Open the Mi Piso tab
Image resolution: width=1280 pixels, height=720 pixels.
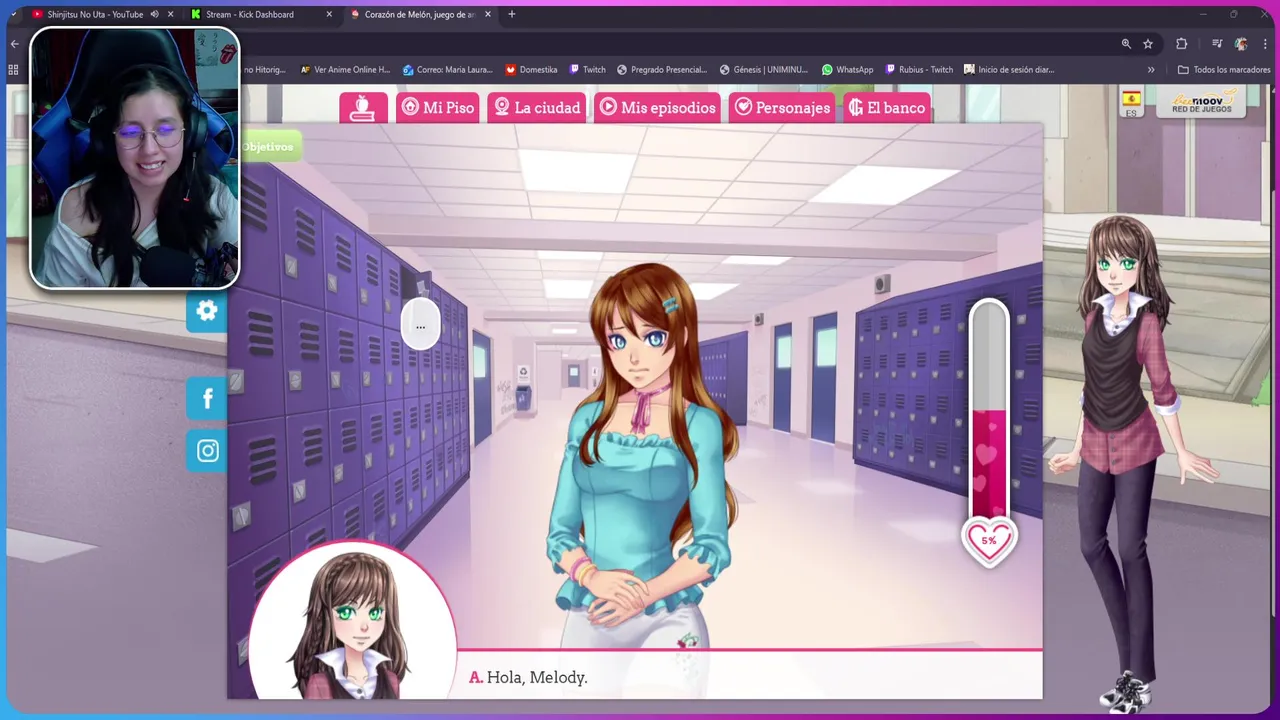[438, 108]
